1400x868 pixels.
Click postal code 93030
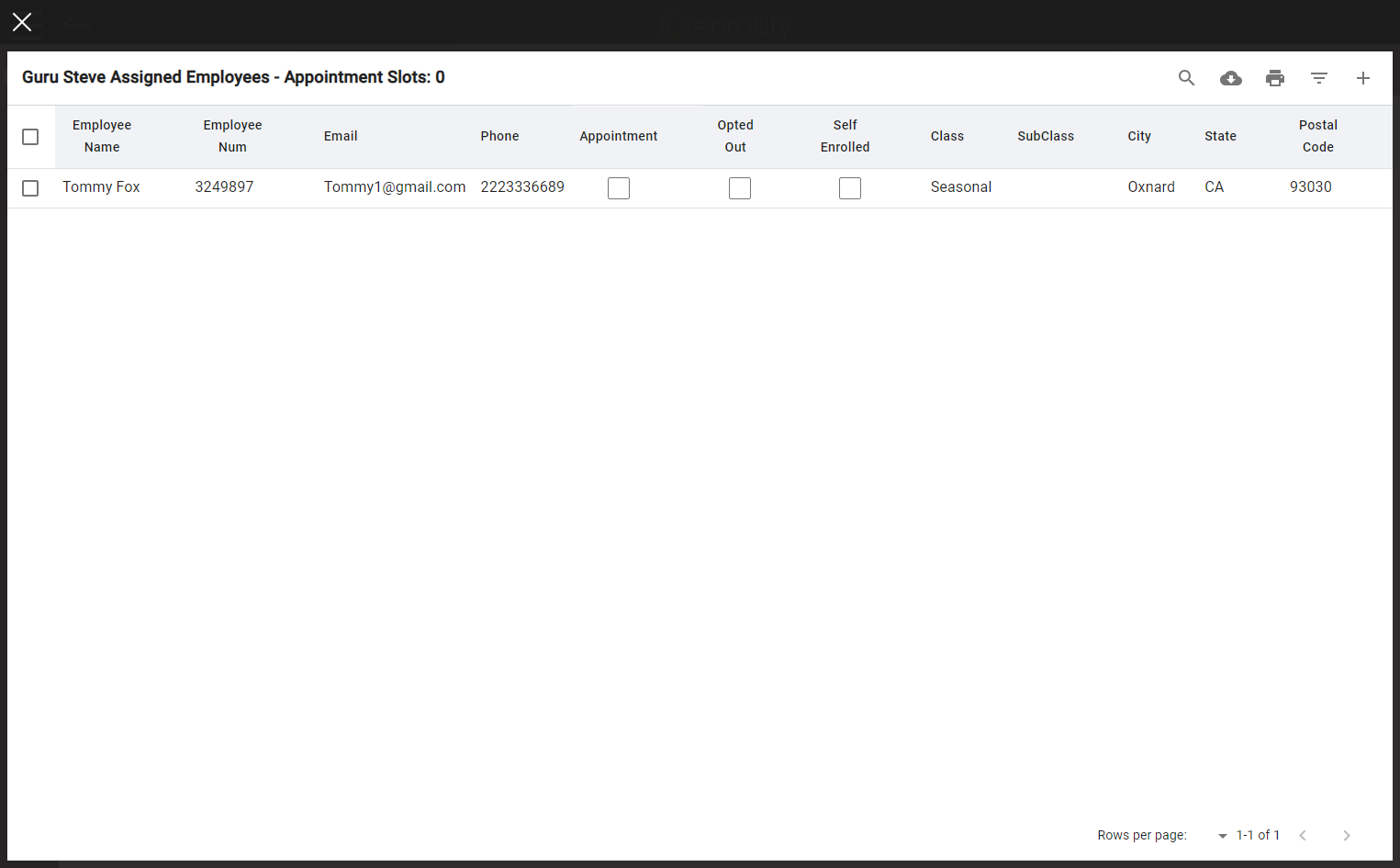[1310, 187]
